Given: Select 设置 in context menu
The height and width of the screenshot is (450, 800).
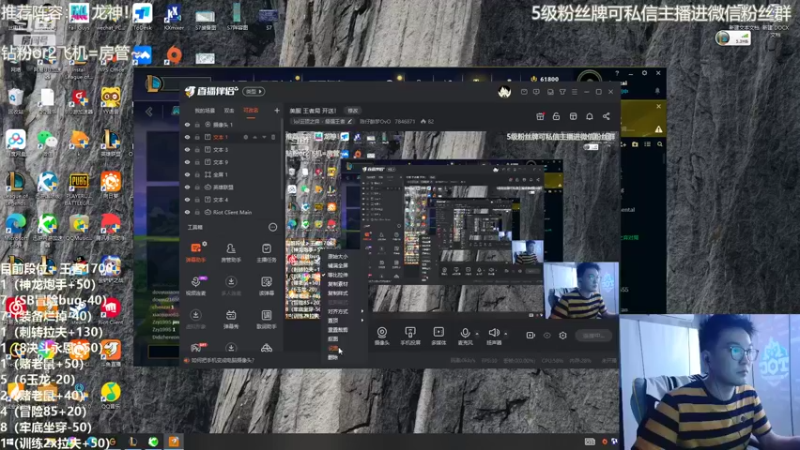Looking at the screenshot, I should pos(333,348).
